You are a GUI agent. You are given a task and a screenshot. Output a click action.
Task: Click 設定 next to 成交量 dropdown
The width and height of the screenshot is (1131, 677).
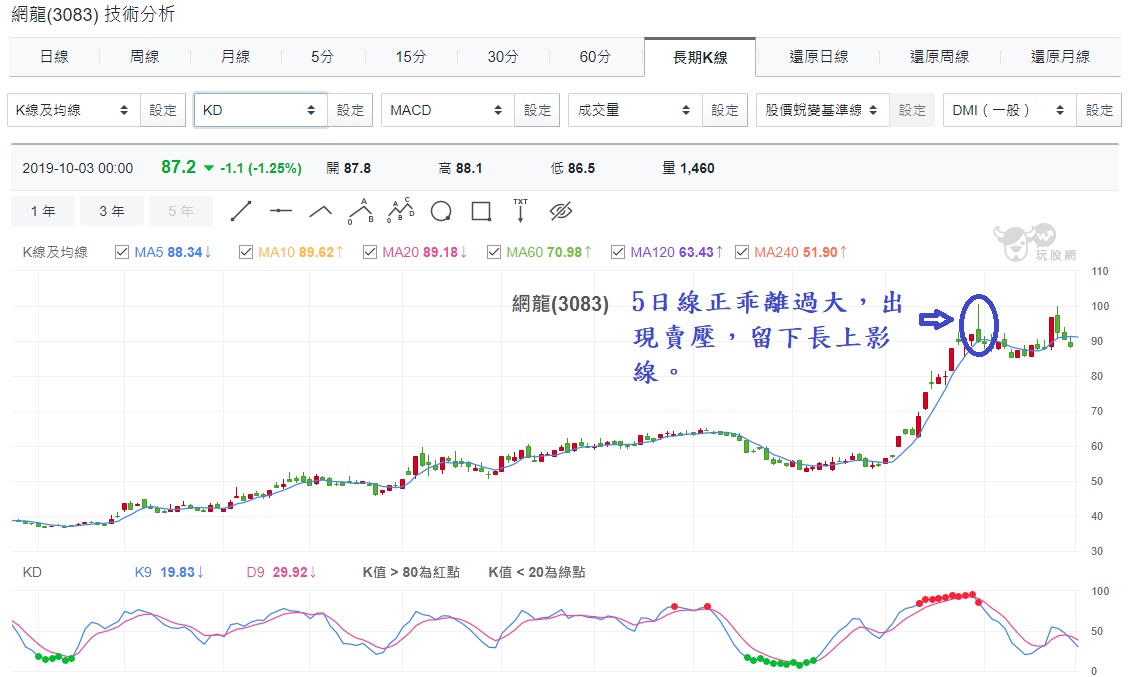[x=725, y=110]
